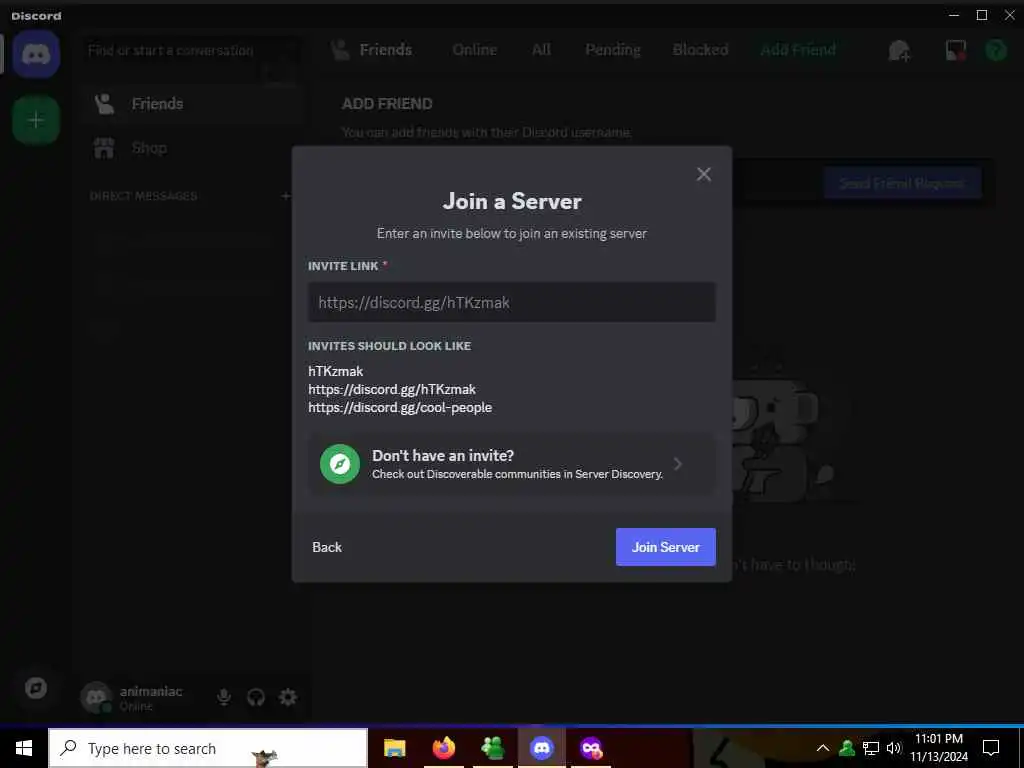Open File Explorer from taskbar
The width and height of the screenshot is (1024, 768).
point(394,748)
